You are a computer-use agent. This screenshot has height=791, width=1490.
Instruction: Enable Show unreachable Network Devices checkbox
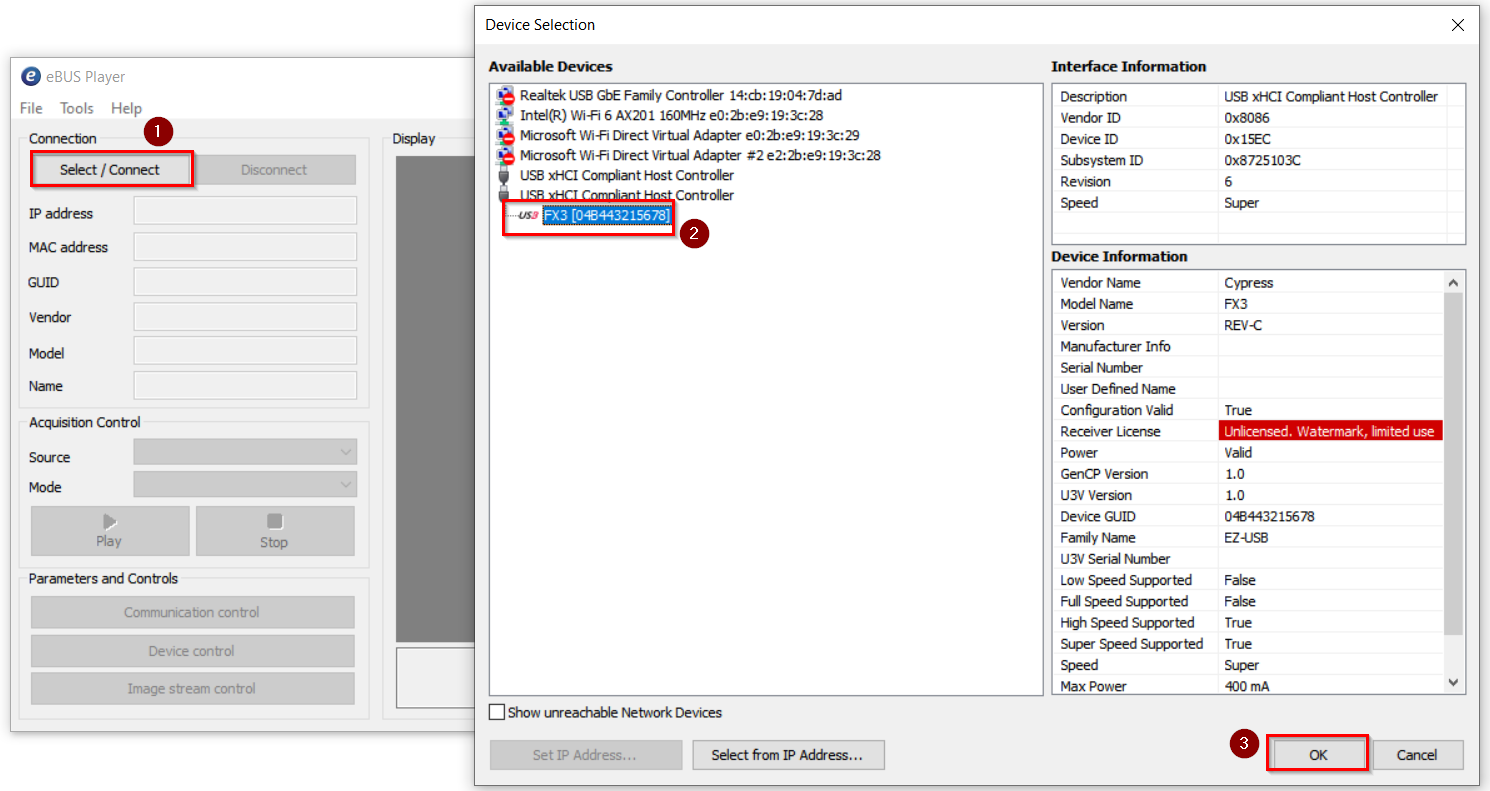pyautogui.click(x=497, y=713)
